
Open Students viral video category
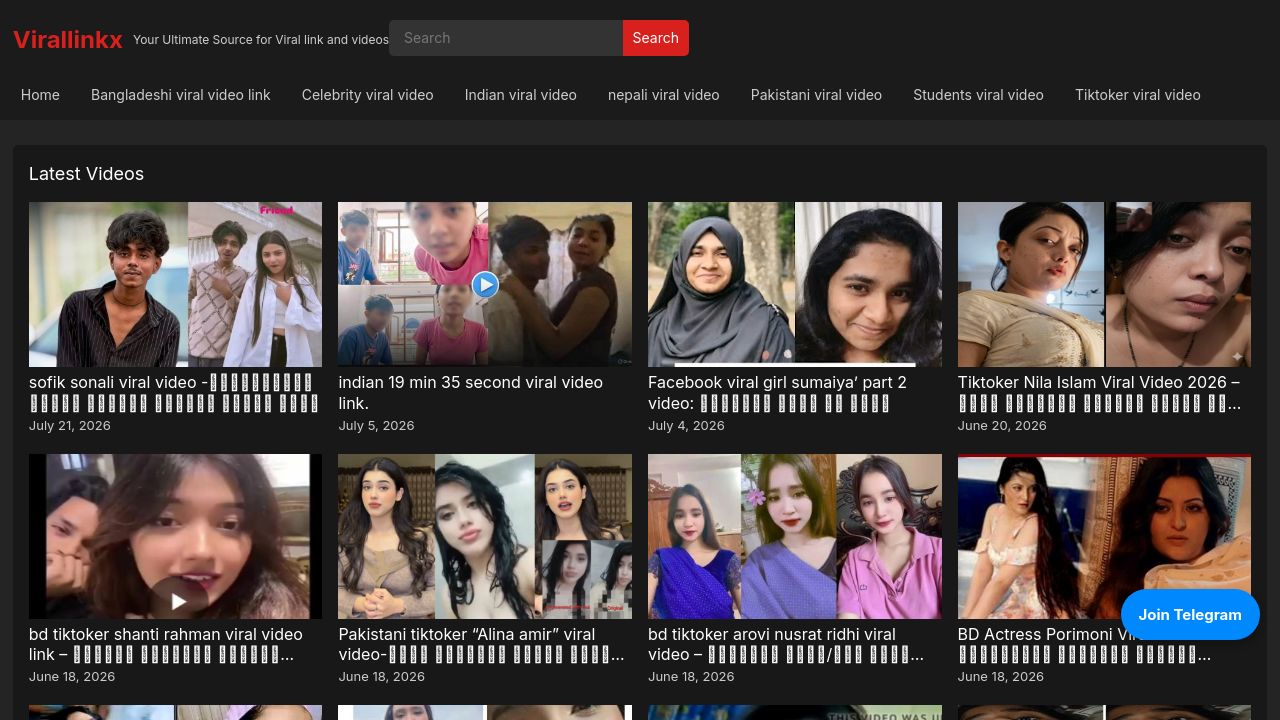click(978, 95)
